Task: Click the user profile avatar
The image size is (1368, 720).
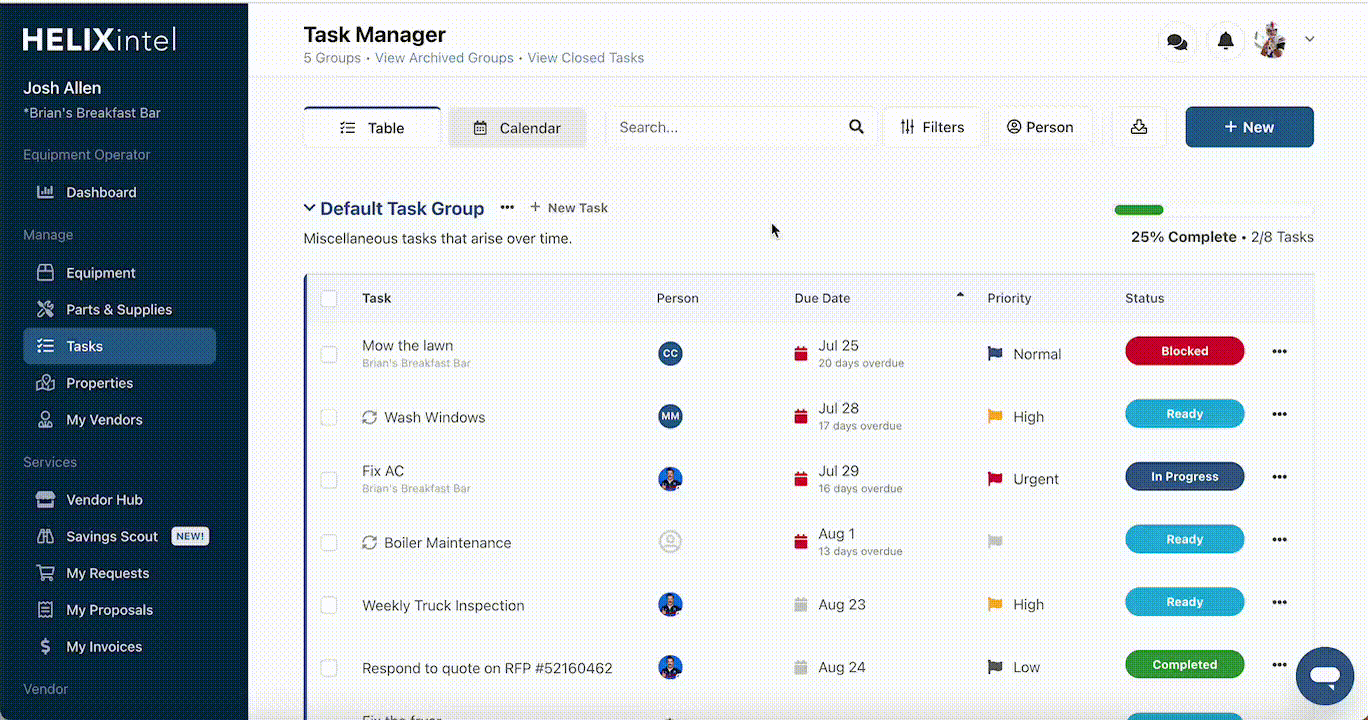Action: (1270, 40)
